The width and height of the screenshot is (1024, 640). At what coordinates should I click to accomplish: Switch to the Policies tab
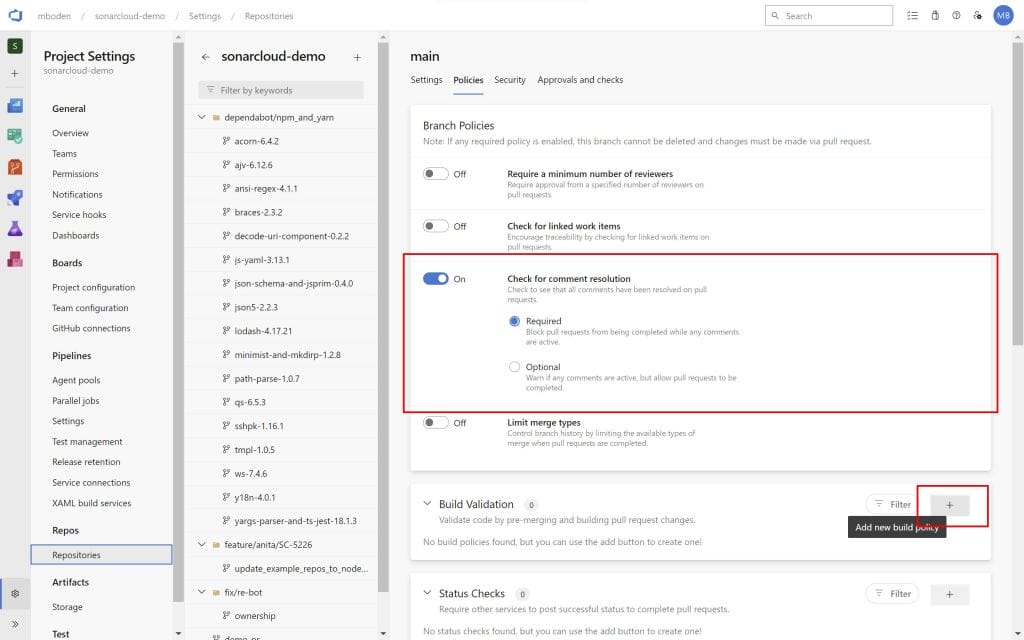tap(468, 80)
